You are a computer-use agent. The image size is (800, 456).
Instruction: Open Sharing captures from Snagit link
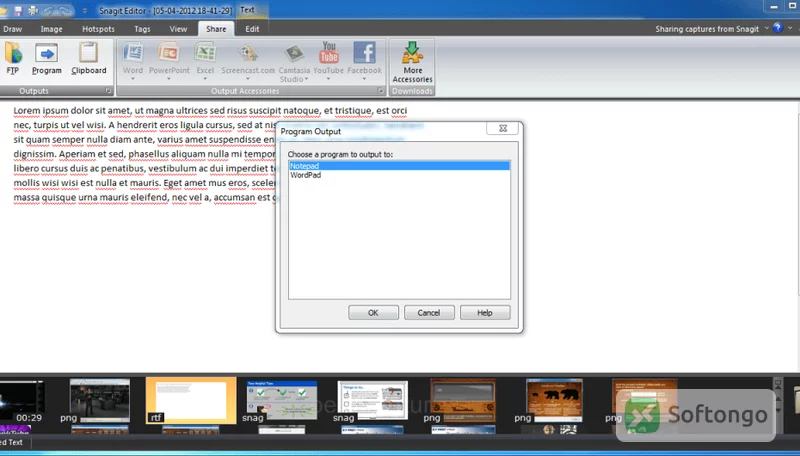pyautogui.click(x=707, y=29)
